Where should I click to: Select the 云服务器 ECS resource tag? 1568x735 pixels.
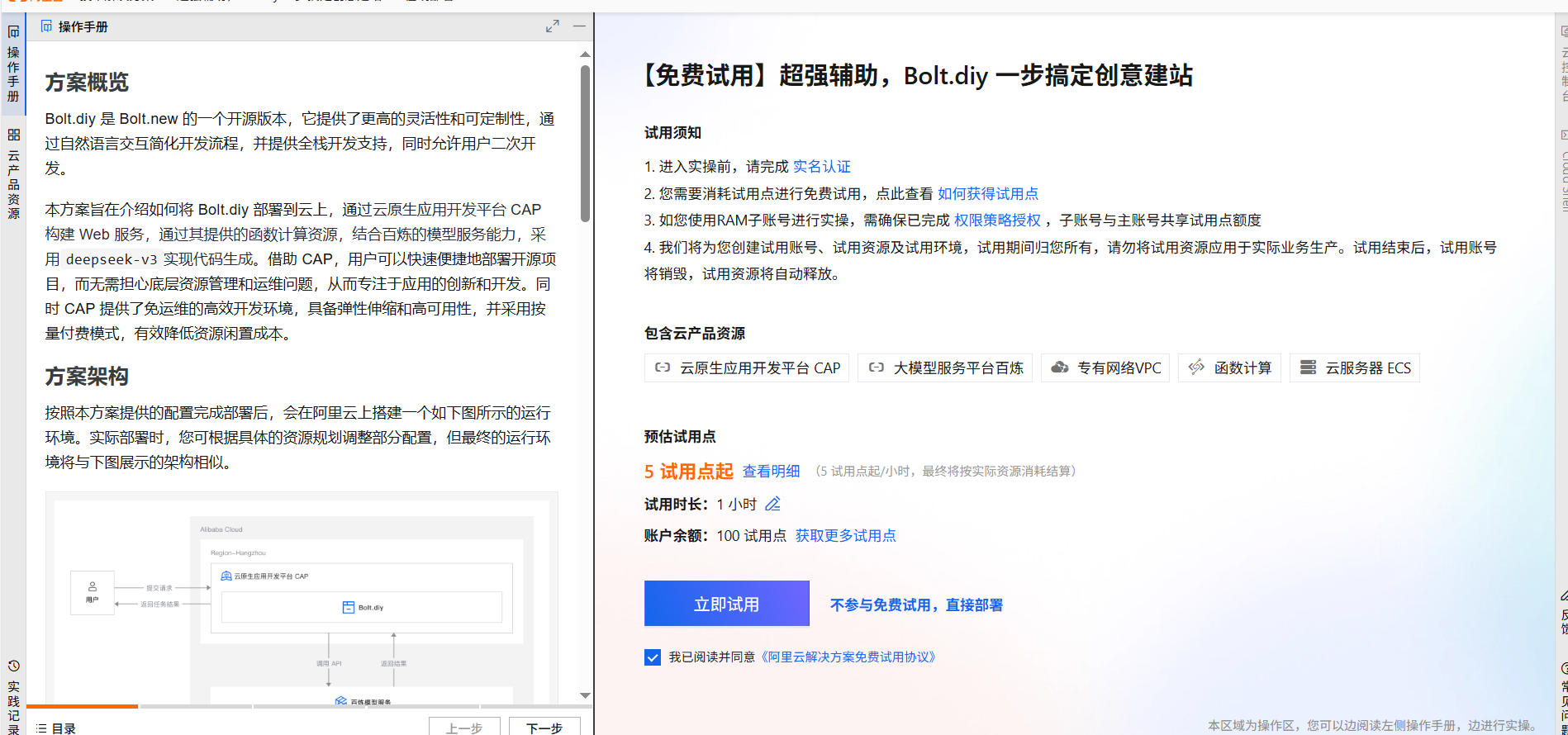coord(1355,368)
